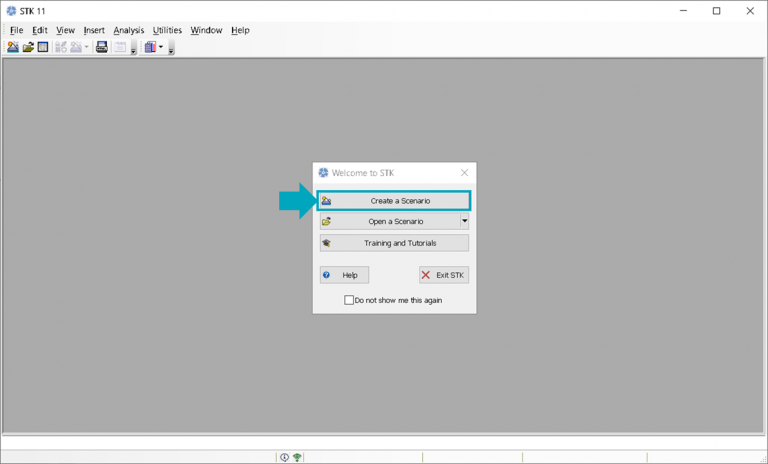Open the Insert menu
768x464 pixels.
tap(94, 30)
